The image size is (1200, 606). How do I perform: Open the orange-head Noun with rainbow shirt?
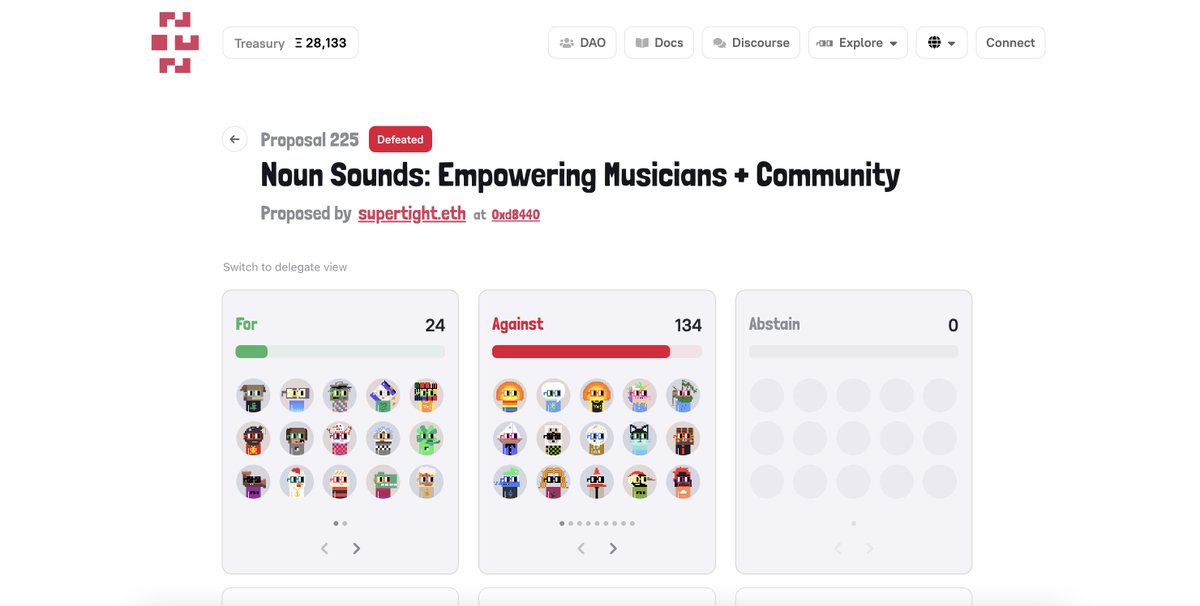pyautogui.click(x=511, y=396)
